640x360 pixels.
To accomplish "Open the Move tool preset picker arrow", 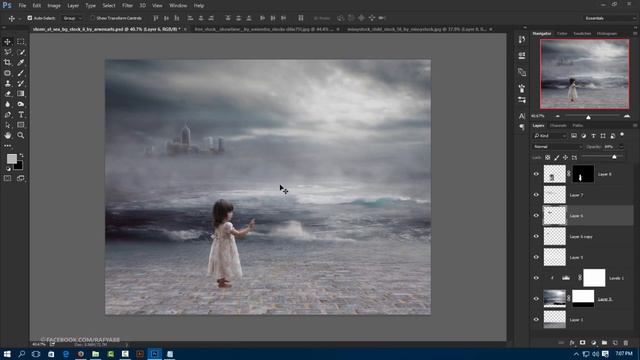I will tap(19, 18).
